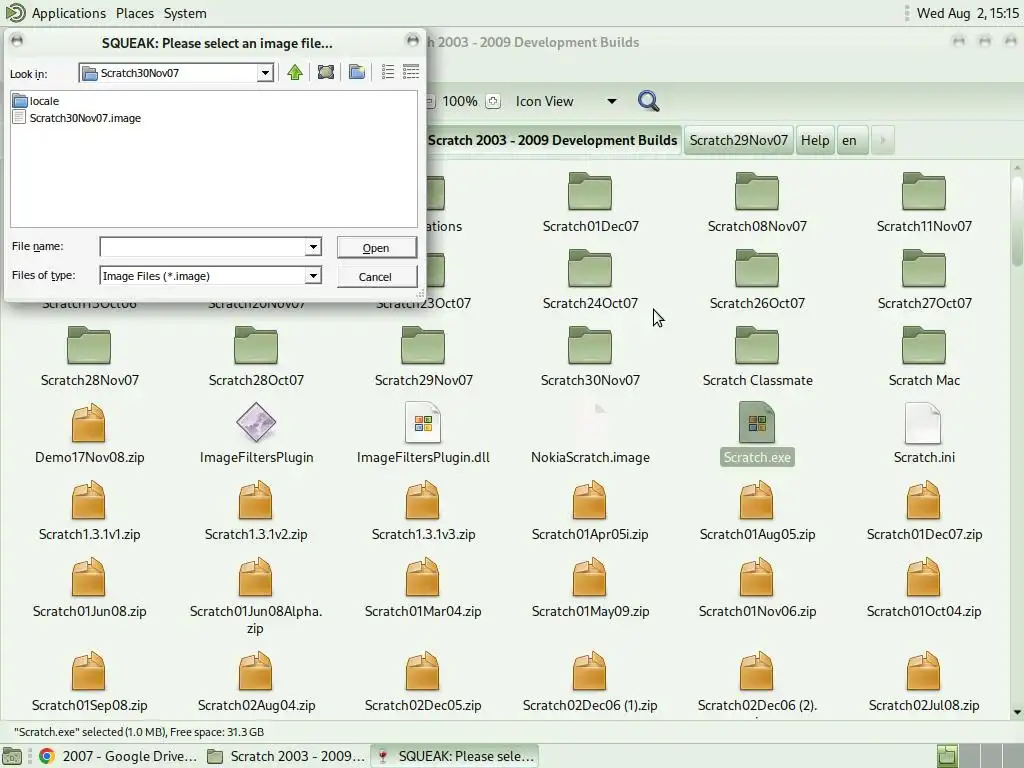The width and height of the screenshot is (1024, 768).
Task: Switch dialog to details view icon
Action: 411,72
